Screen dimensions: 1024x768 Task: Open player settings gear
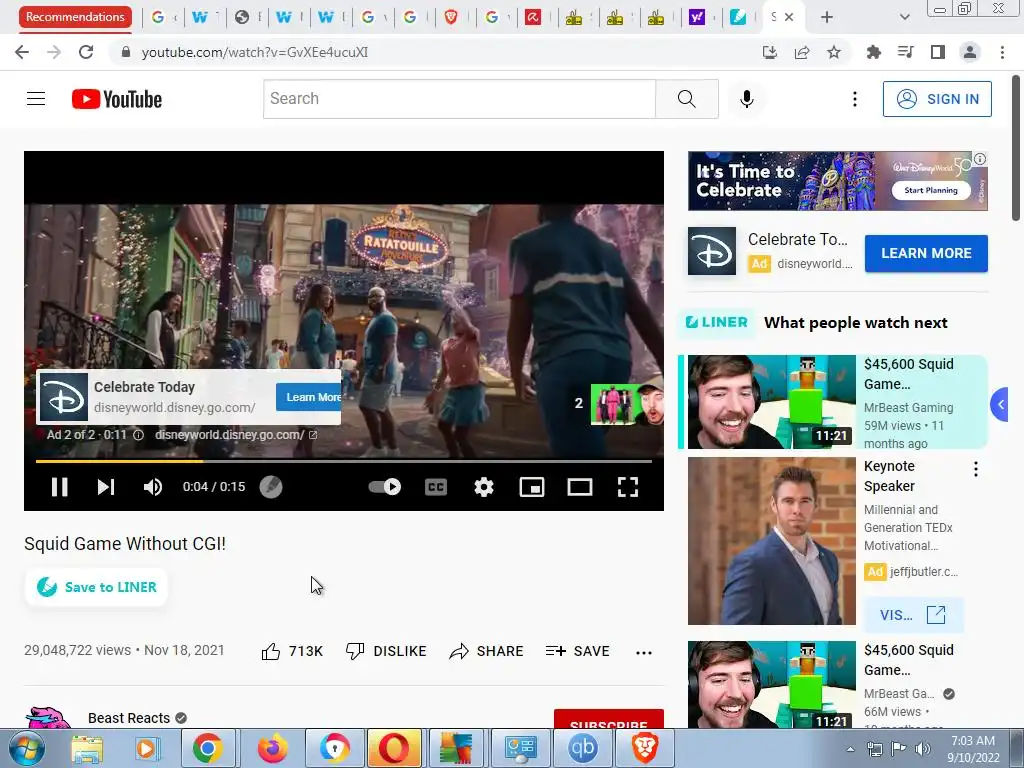pos(484,487)
